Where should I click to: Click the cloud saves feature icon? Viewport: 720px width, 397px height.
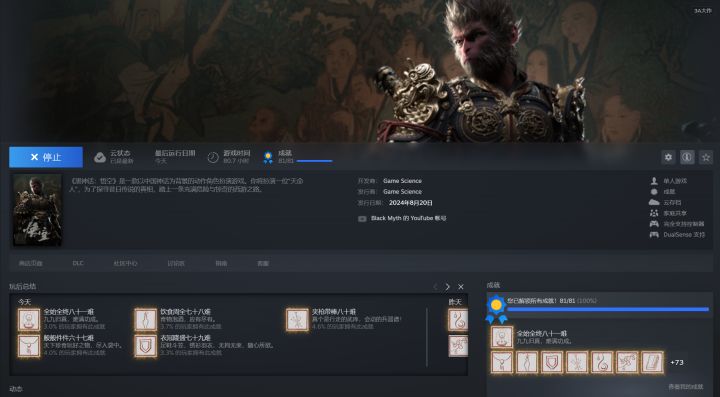[x=654, y=202]
